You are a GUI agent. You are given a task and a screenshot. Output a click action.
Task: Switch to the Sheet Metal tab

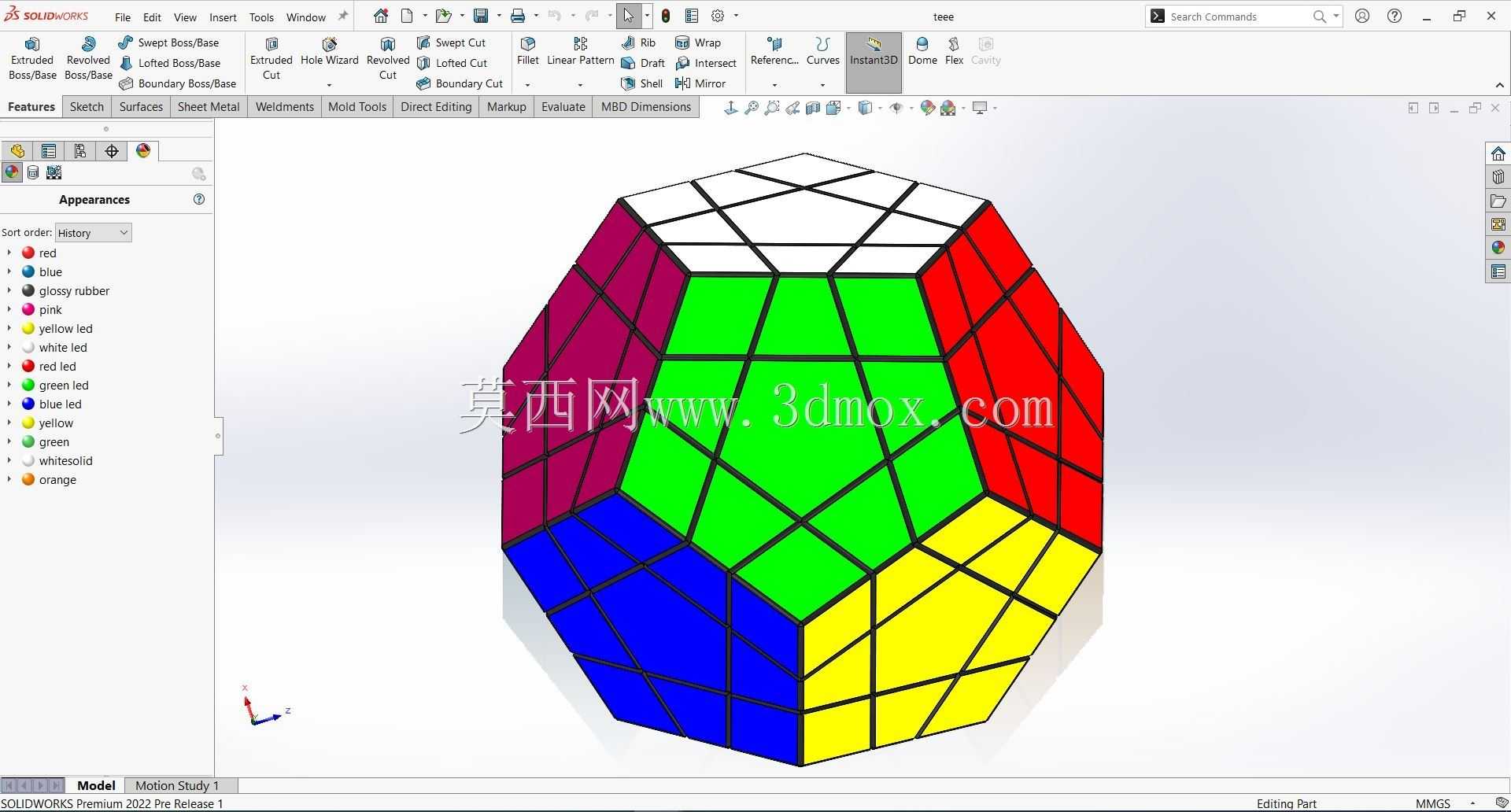tap(209, 107)
